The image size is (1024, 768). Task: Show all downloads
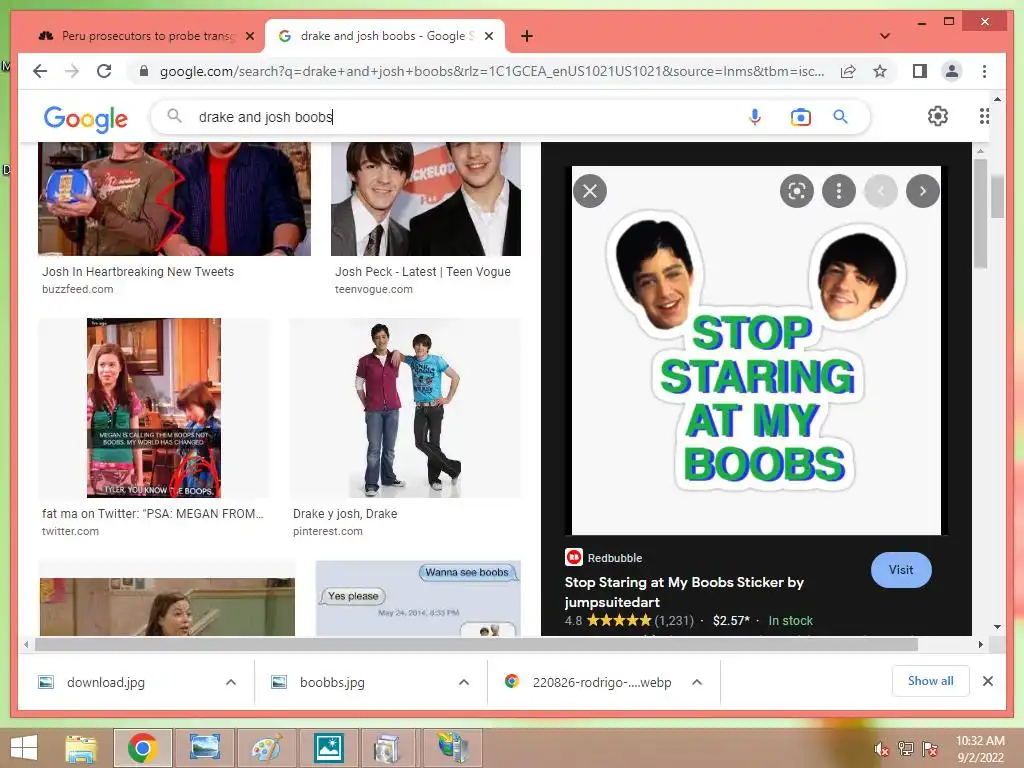point(931,681)
